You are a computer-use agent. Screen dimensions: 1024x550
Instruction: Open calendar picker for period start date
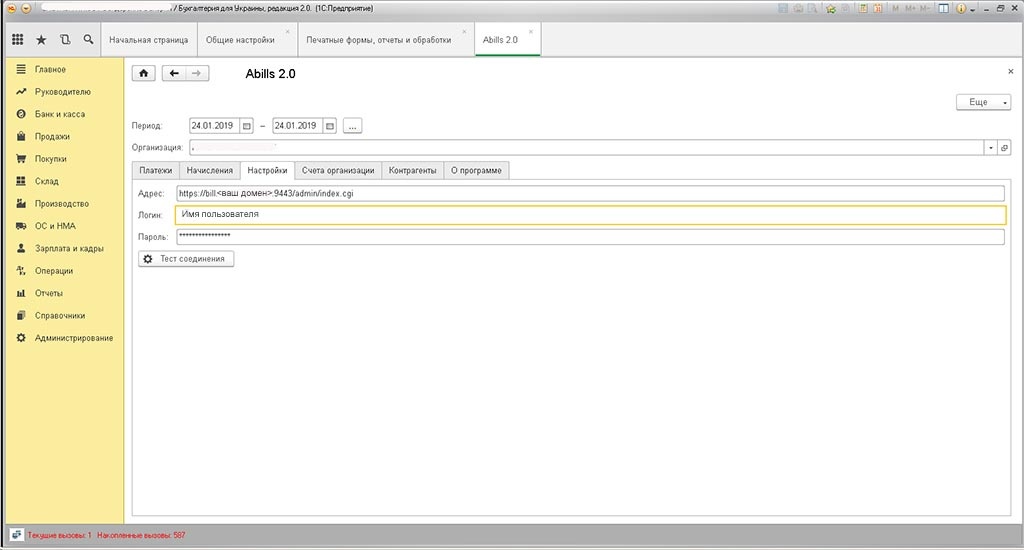click(246, 126)
